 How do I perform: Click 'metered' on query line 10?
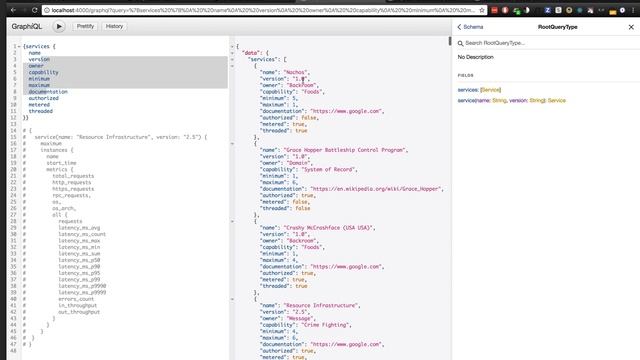click(x=39, y=105)
